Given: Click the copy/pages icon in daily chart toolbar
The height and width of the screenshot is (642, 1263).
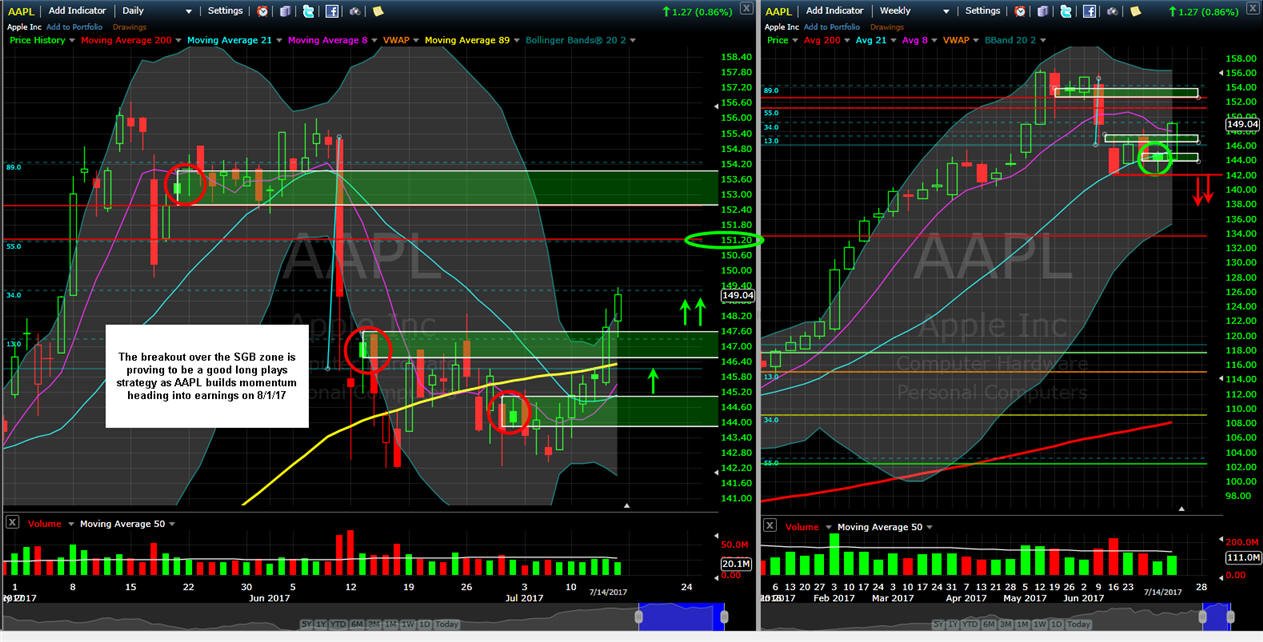Looking at the screenshot, I should click(285, 11).
